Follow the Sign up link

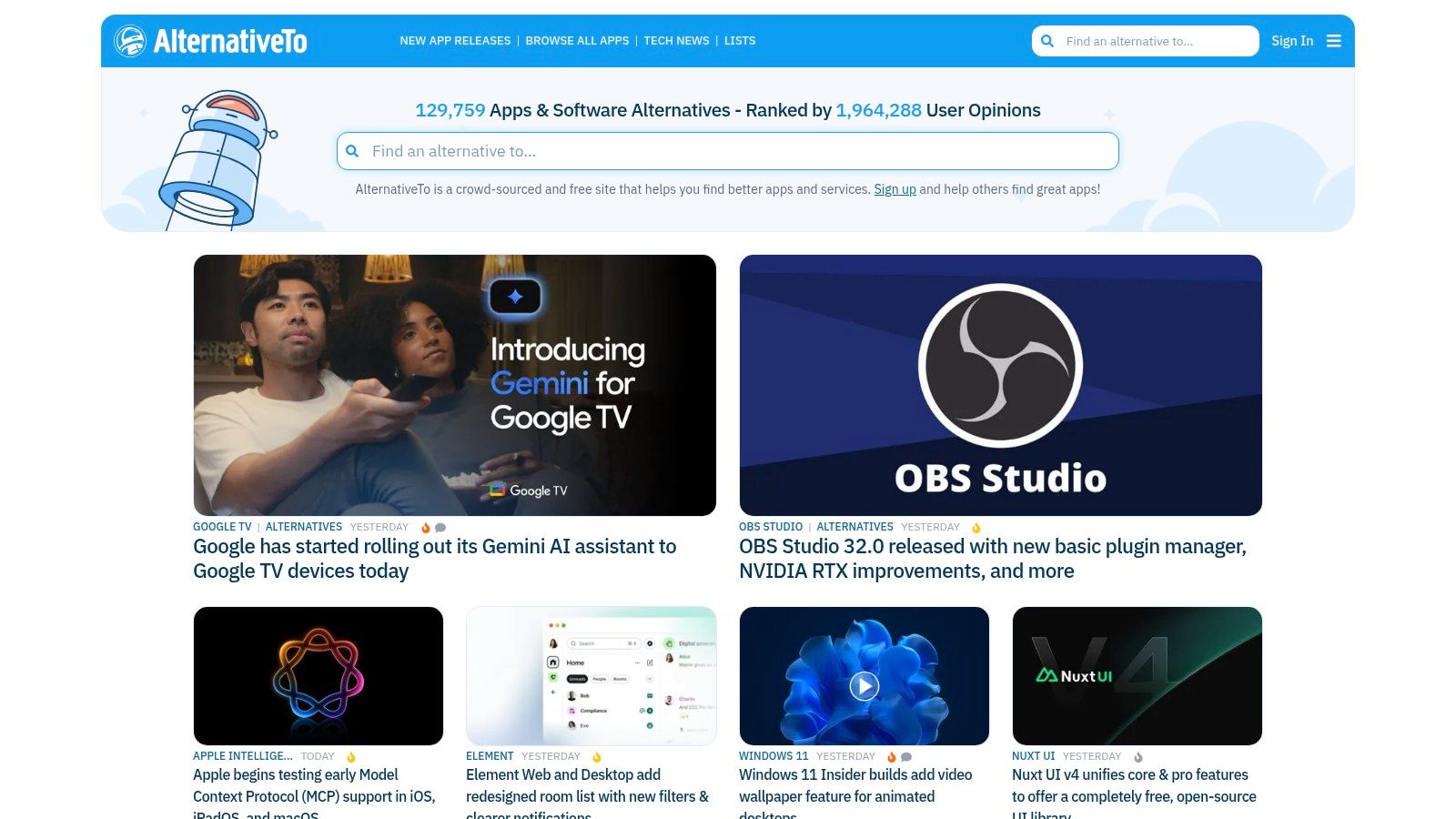click(x=895, y=189)
